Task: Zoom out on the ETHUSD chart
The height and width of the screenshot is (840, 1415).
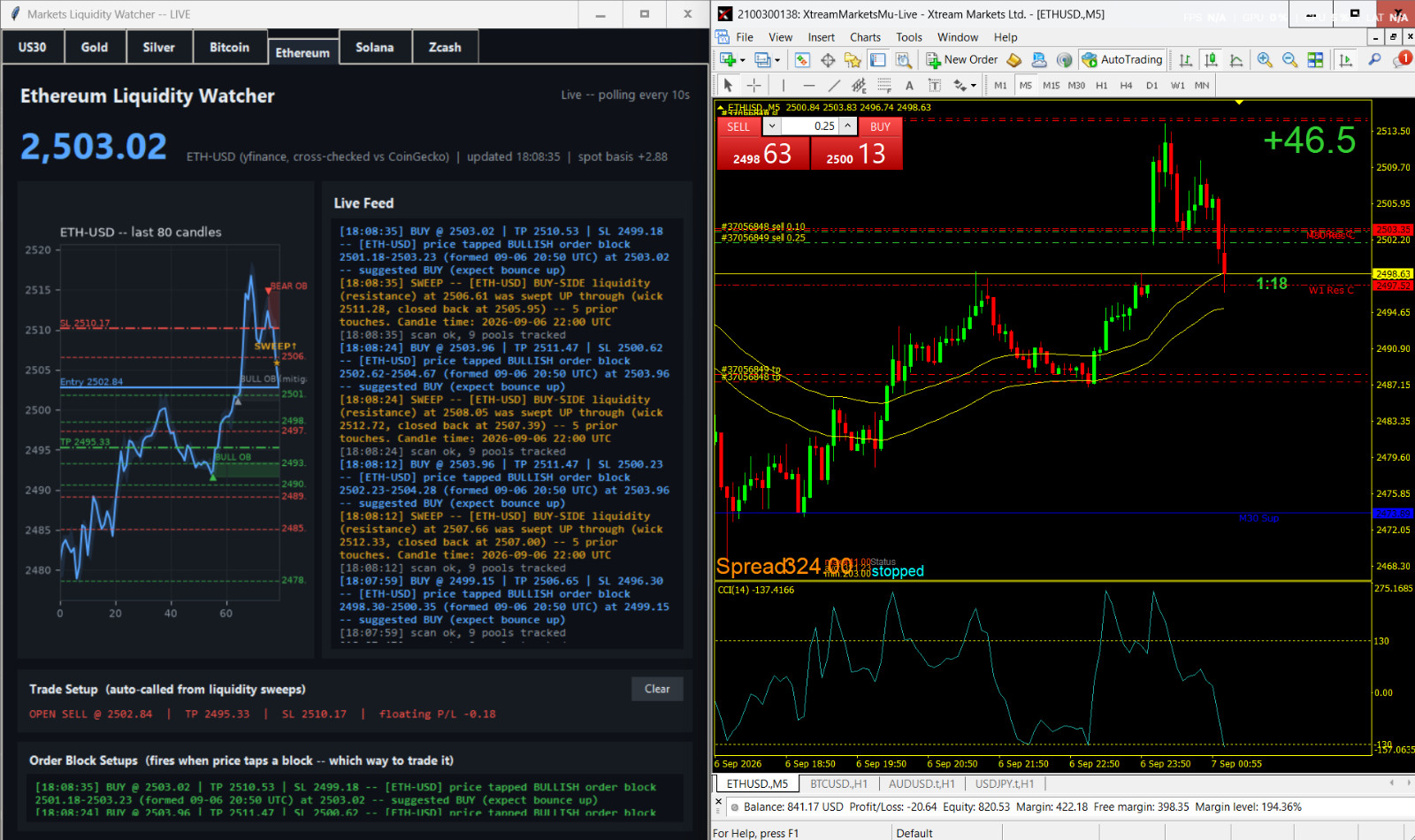Action: click(x=1289, y=60)
